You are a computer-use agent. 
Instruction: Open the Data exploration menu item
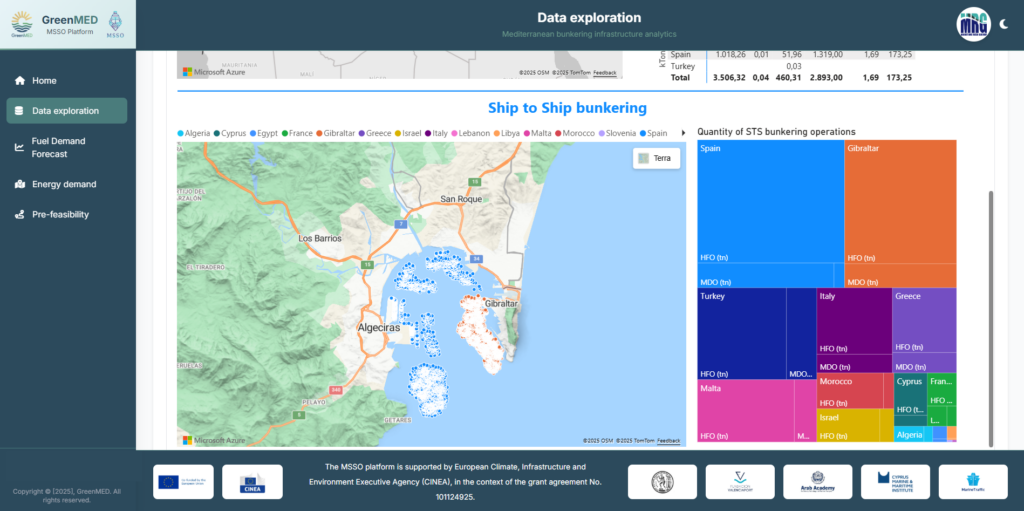[x=66, y=111]
